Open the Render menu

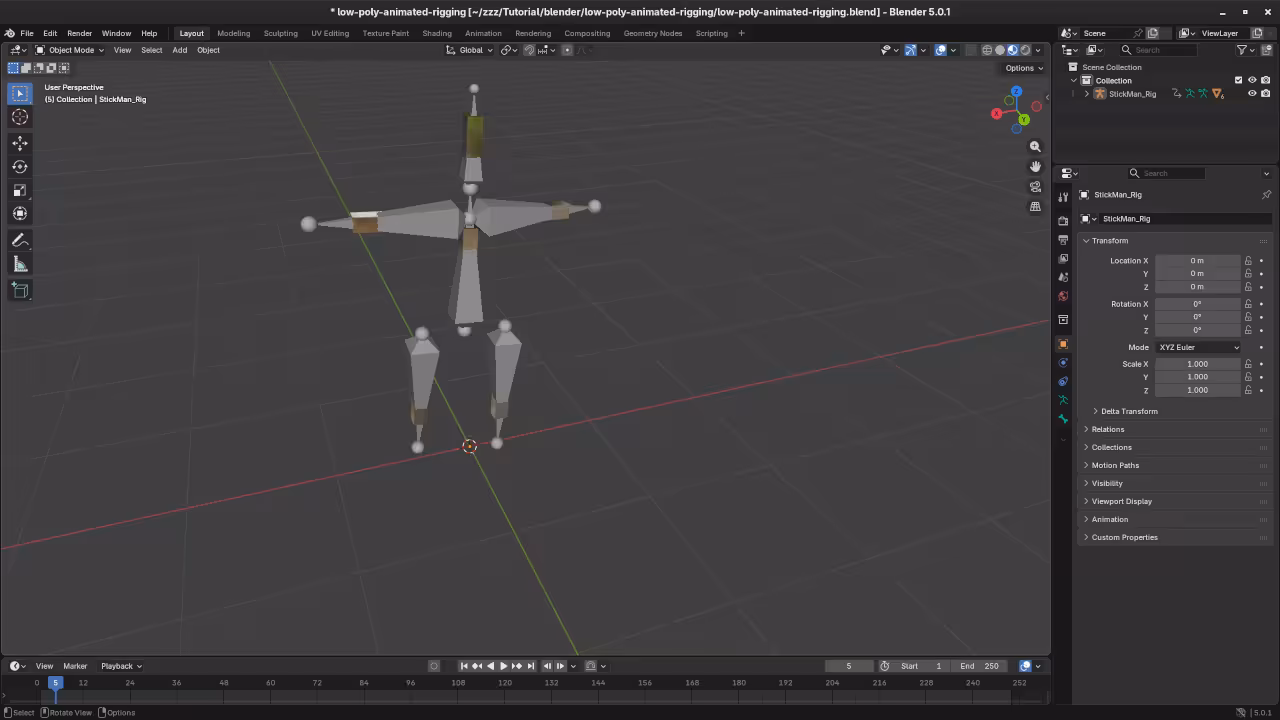[79, 33]
